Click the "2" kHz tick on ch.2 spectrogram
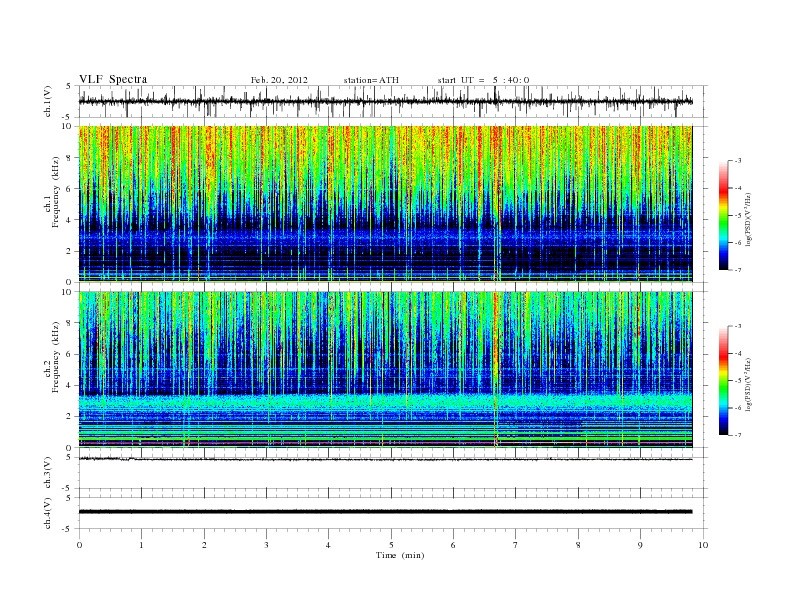792x612 pixels. (x=69, y=417)
